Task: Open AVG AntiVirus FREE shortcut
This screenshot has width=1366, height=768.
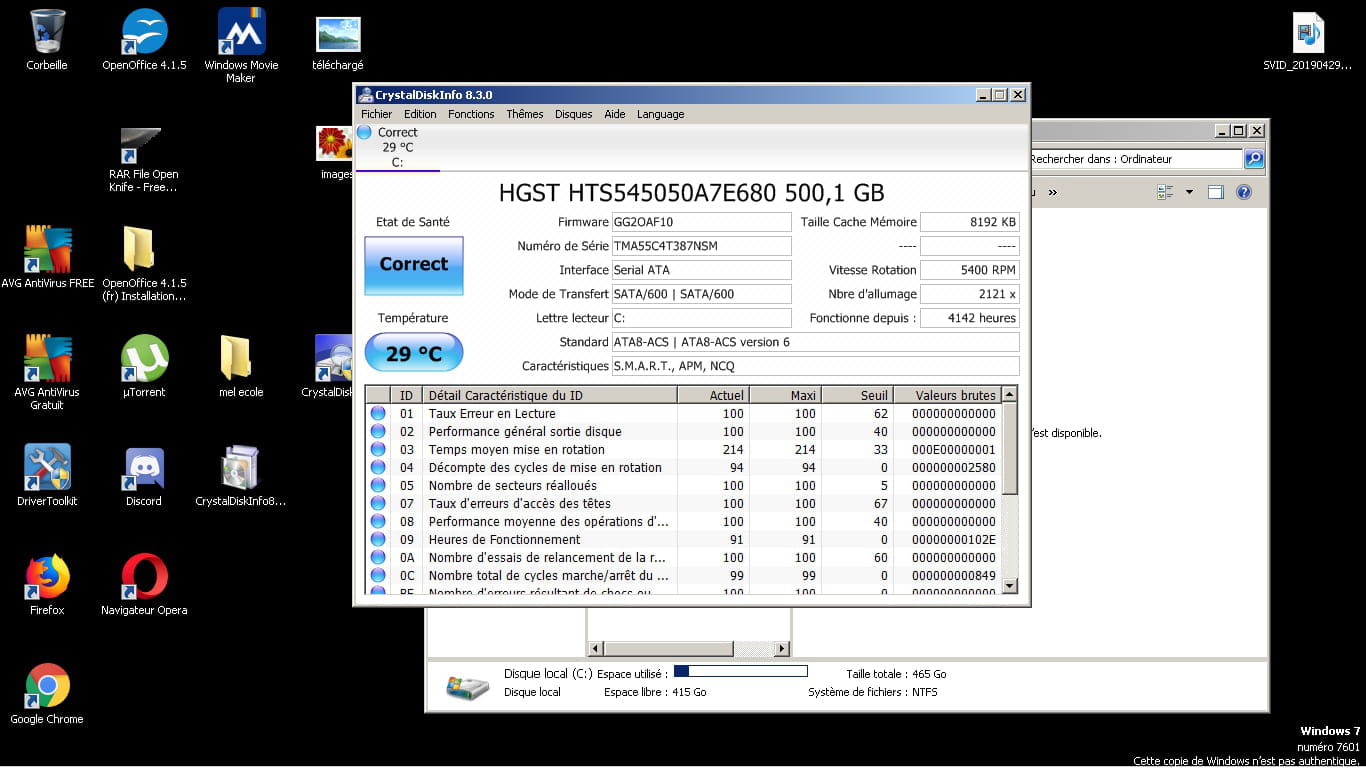Action: coord(47,252)
